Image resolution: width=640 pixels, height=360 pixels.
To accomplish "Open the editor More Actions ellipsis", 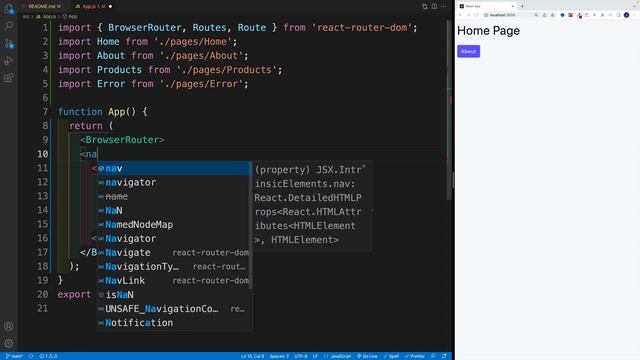I will (444, 6).
